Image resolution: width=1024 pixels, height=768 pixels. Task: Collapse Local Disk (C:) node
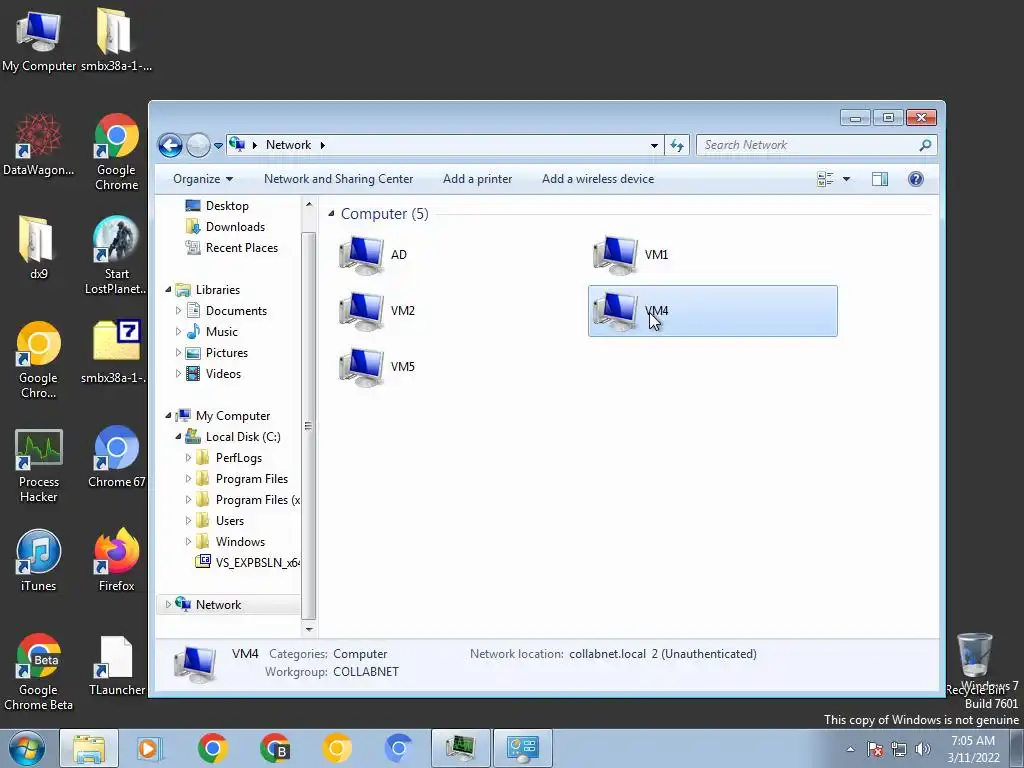(x=178, y=437)
